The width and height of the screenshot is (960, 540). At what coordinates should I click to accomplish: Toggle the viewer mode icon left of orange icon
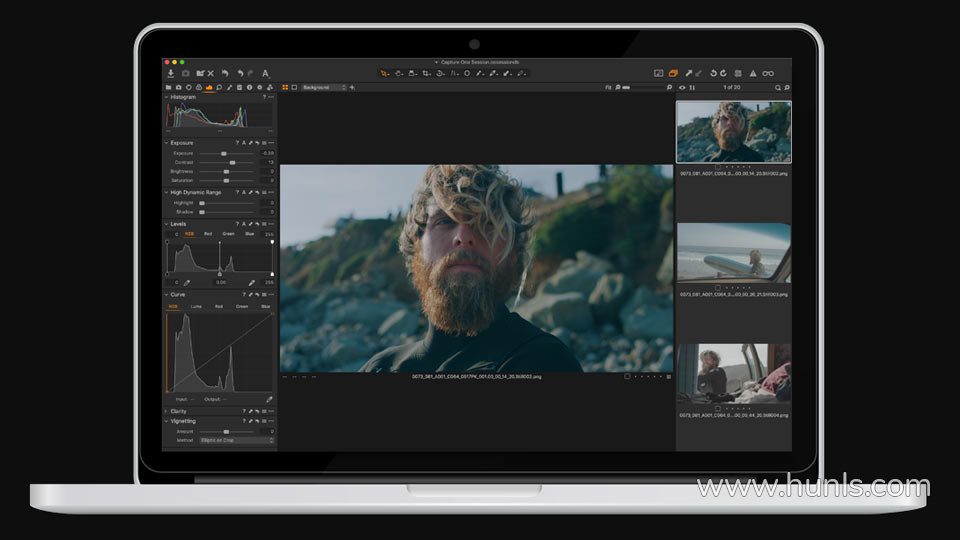coord(658,73)
